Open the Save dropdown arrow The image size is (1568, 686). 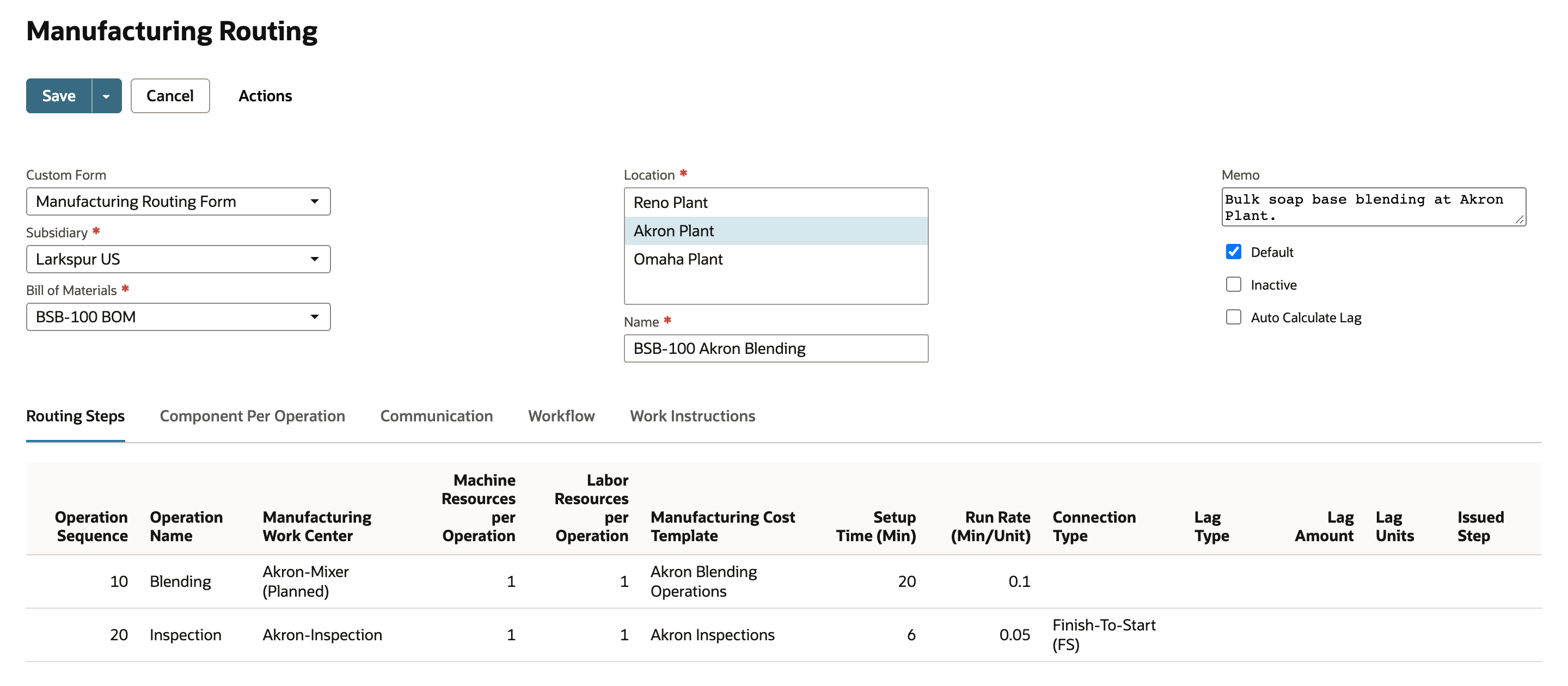pyautogui.click(x=107, y=96)
